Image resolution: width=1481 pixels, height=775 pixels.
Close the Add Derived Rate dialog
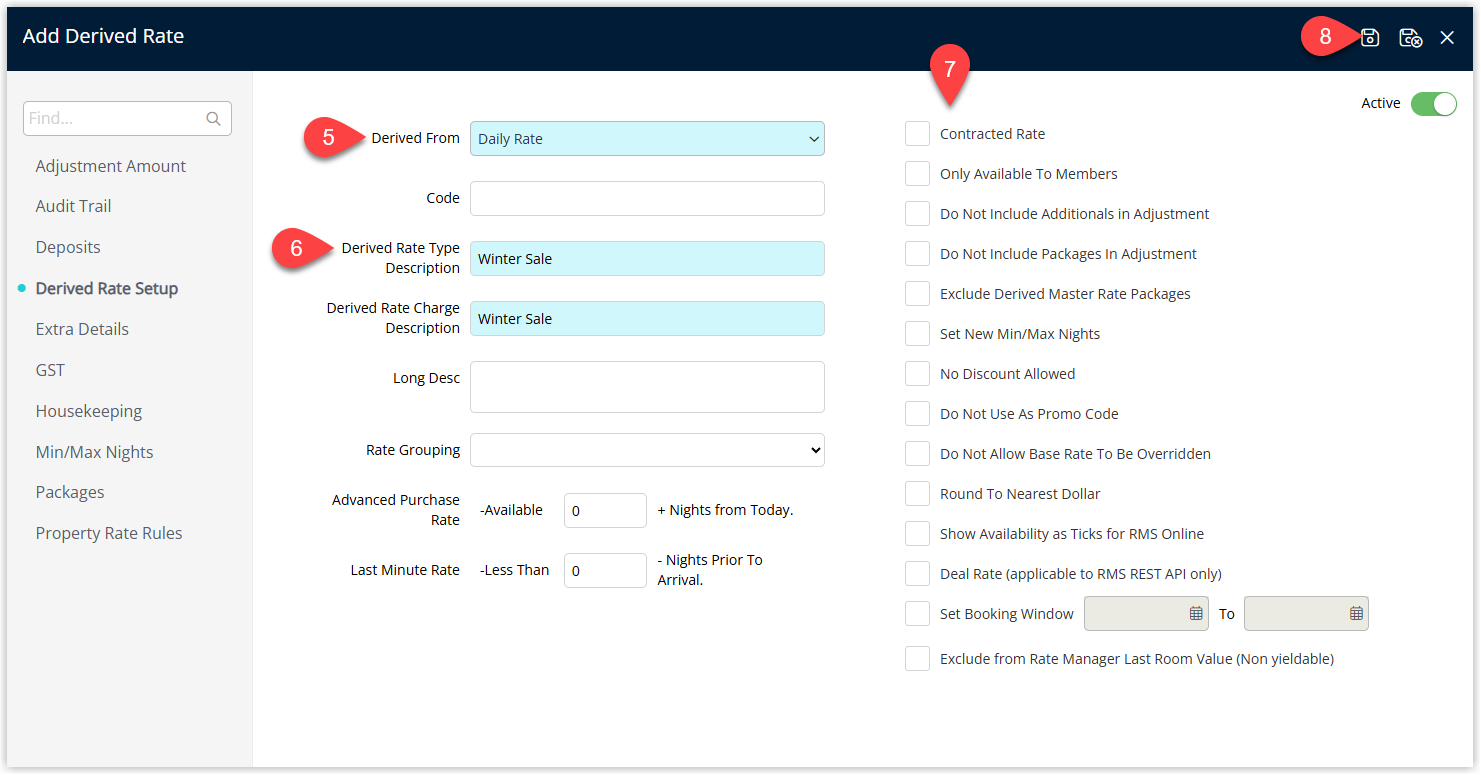[x=1447, y=38]
